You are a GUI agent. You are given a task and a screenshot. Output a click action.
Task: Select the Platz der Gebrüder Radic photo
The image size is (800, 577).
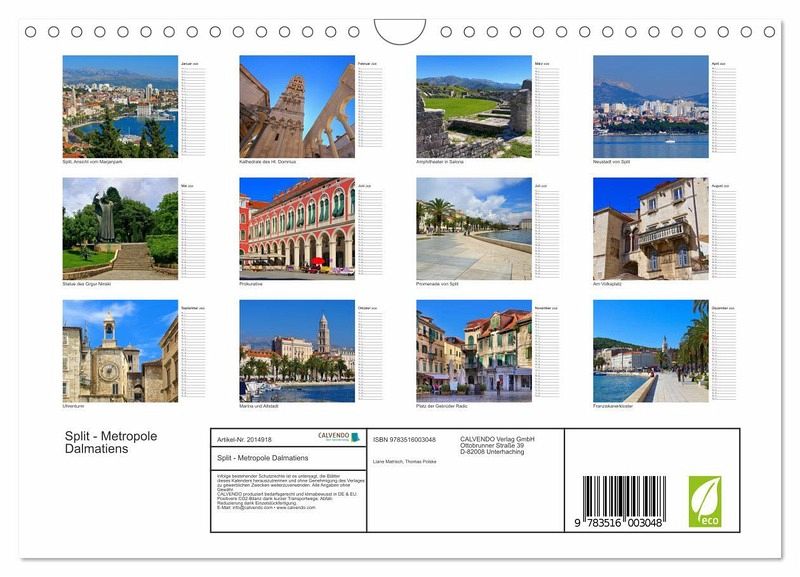click(x=473, y=351)
